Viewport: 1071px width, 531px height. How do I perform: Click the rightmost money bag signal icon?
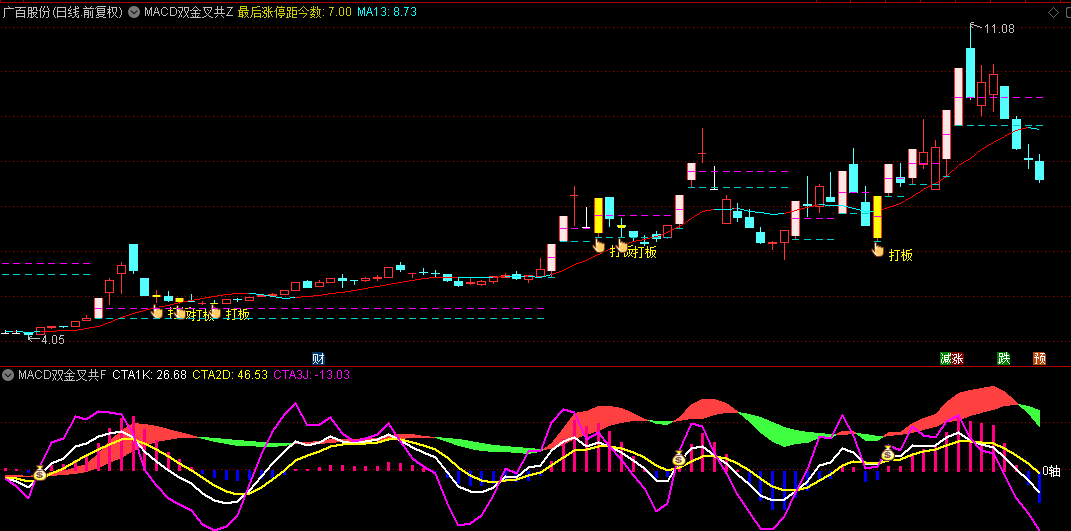887,454
